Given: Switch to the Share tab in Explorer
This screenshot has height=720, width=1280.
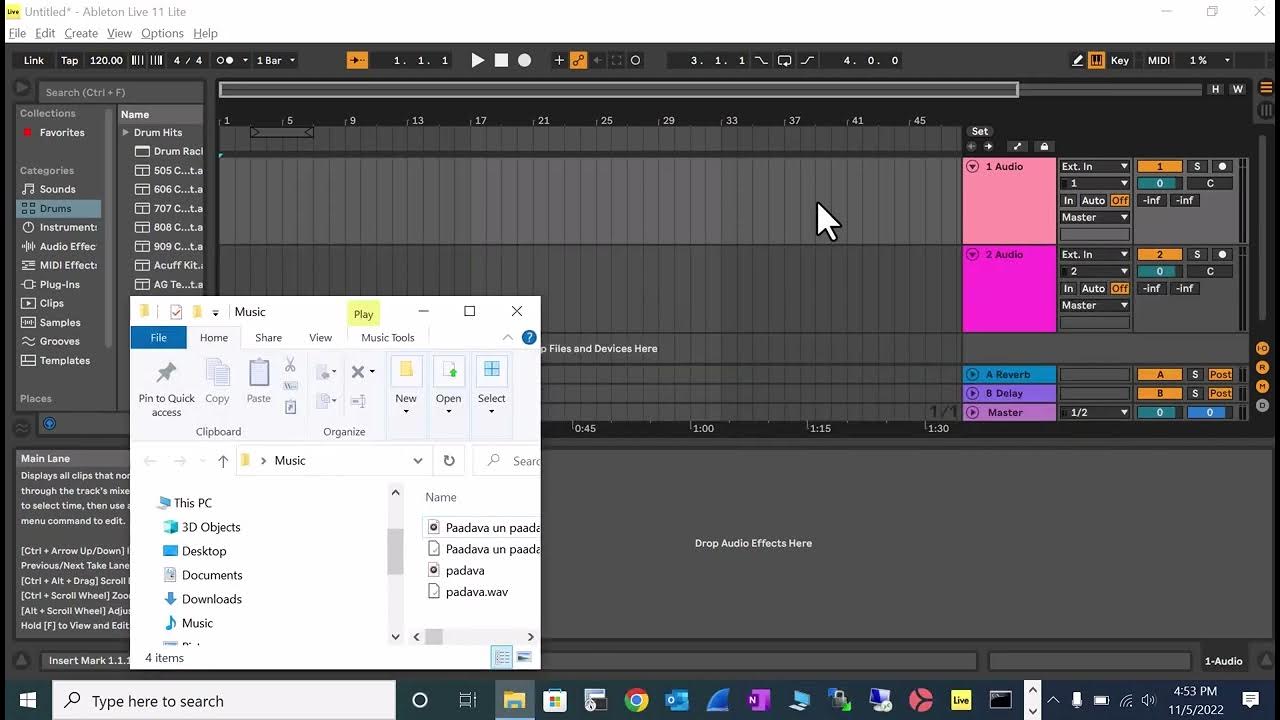Looking at the screenshot, I should click(x=268, y=338).
